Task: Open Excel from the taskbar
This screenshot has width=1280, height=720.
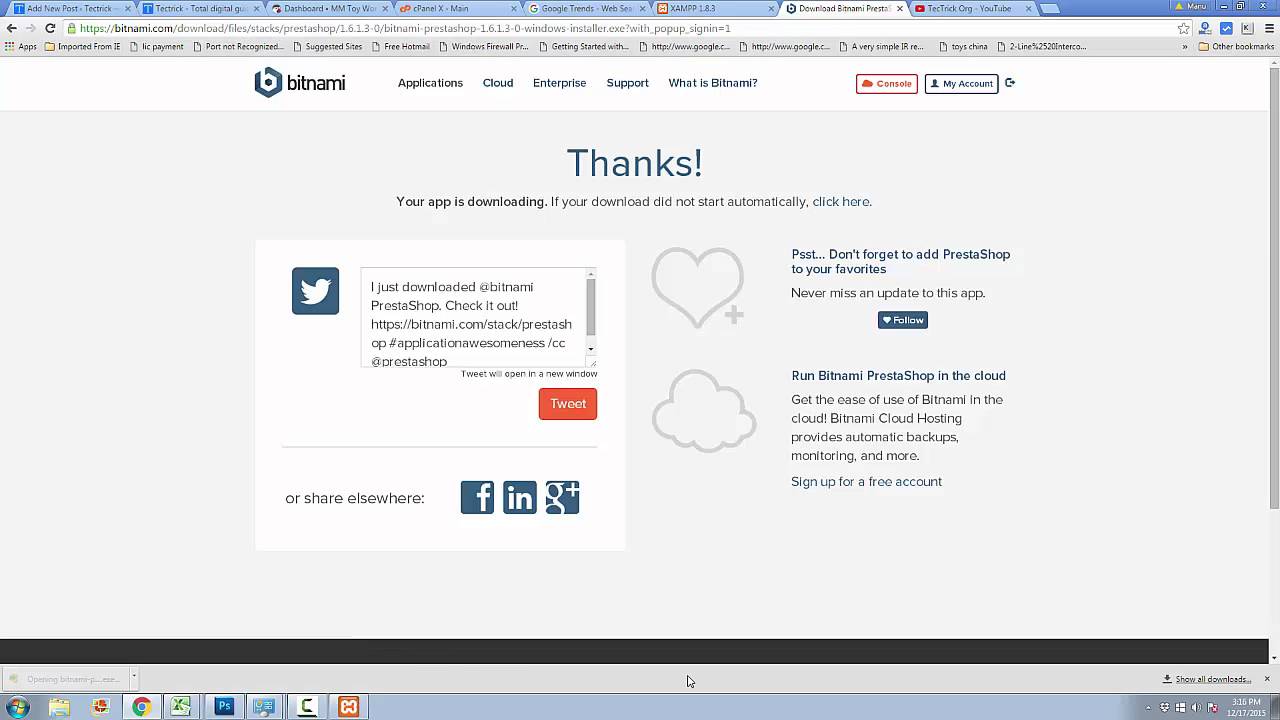Action: click(x=181, y=707)
